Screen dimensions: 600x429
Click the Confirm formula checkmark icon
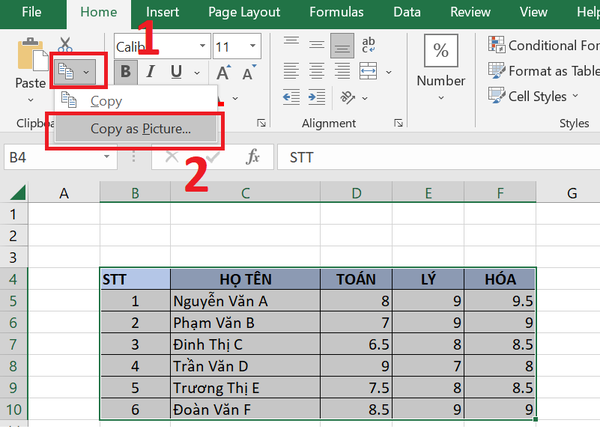tap(212, 157)
